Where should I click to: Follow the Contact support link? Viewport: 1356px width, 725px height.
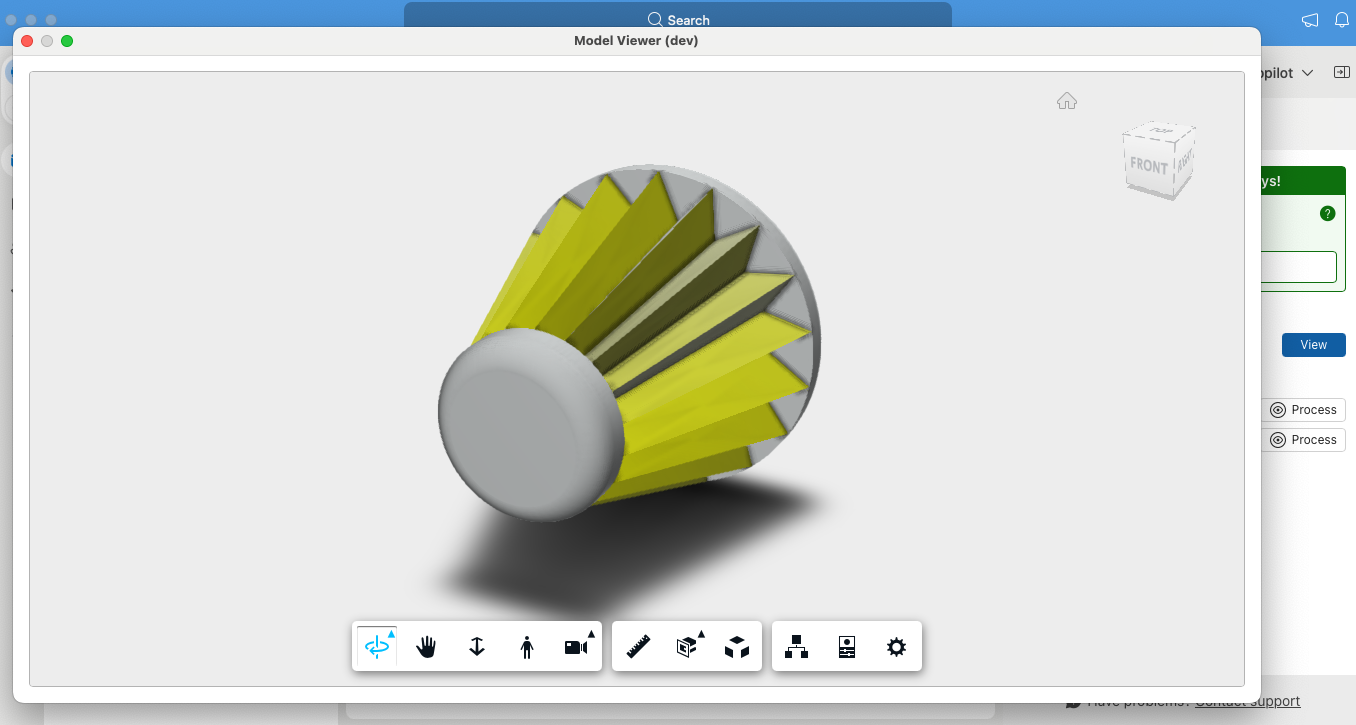[x=1247, y=701]
